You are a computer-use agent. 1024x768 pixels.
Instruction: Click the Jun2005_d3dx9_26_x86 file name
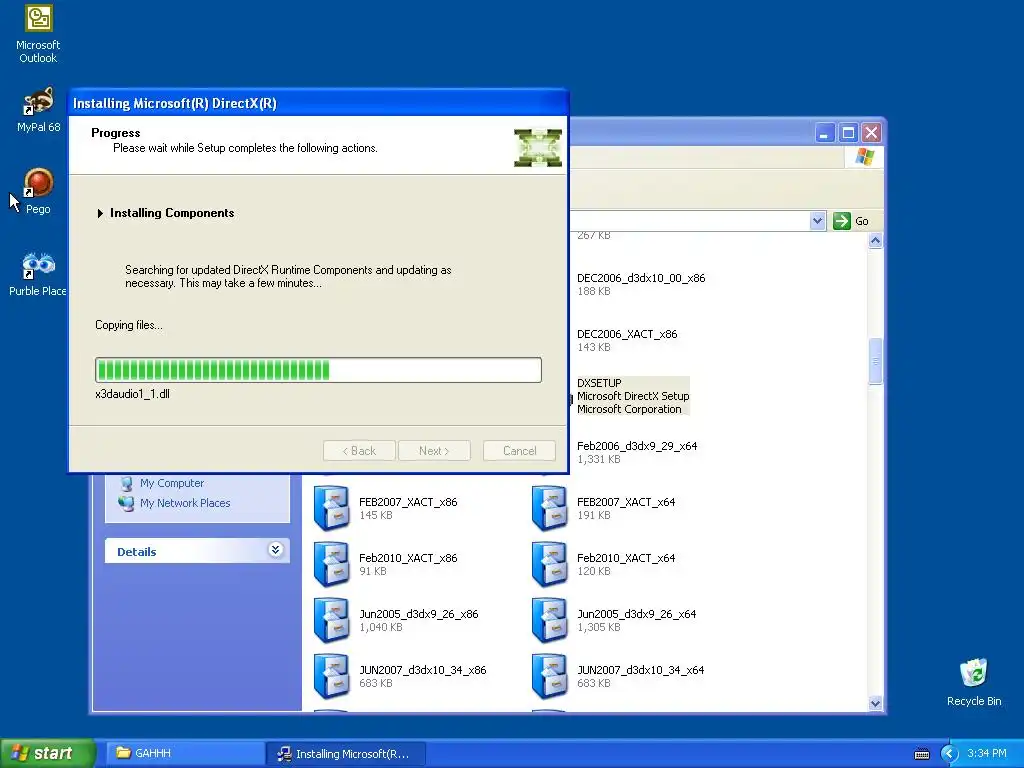pyautogui.click(x=419, y=615)
